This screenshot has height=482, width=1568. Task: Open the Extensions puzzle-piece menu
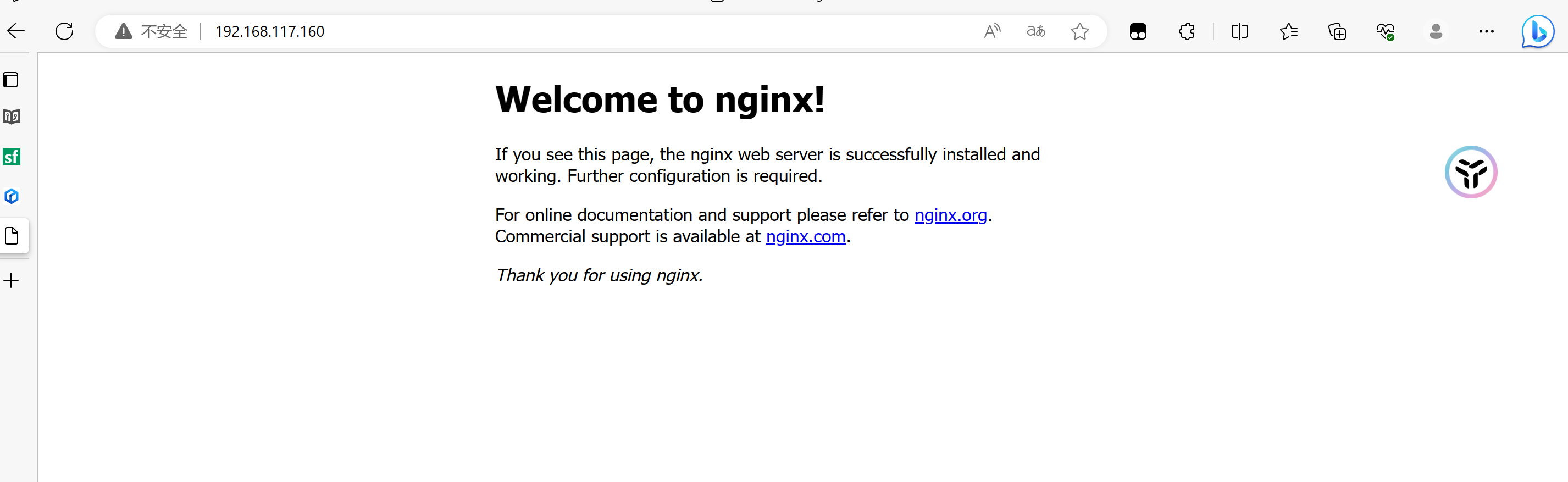tap(1187, 31)
